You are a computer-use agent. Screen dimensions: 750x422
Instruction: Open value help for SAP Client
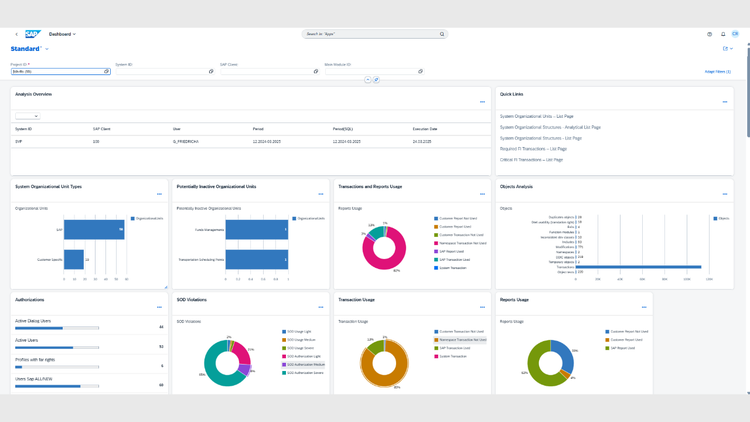point(316,71)
